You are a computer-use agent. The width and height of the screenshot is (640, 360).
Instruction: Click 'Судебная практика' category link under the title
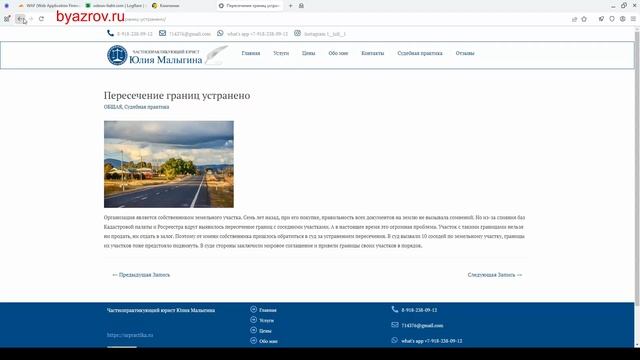click(x=147, y=107)
